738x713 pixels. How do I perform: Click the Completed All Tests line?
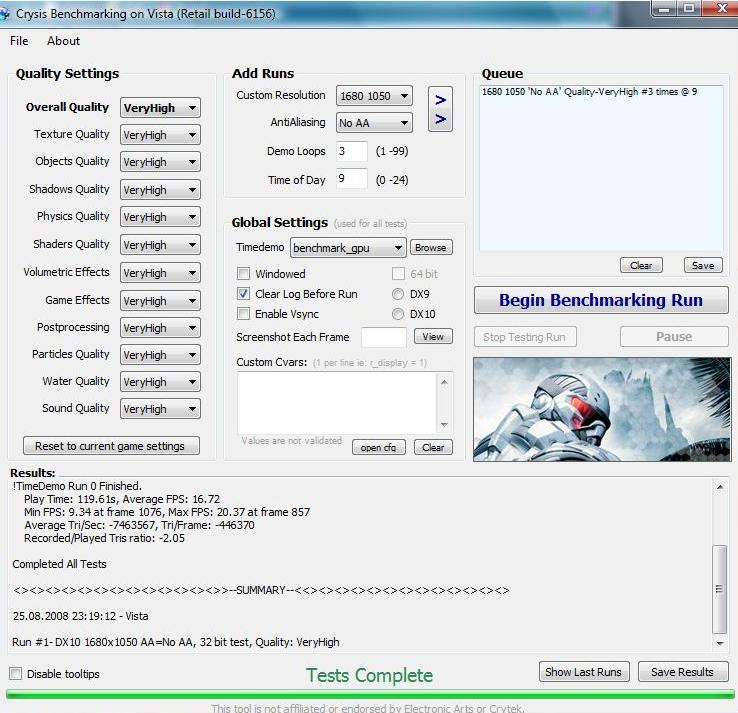click(x=59, y=564)
